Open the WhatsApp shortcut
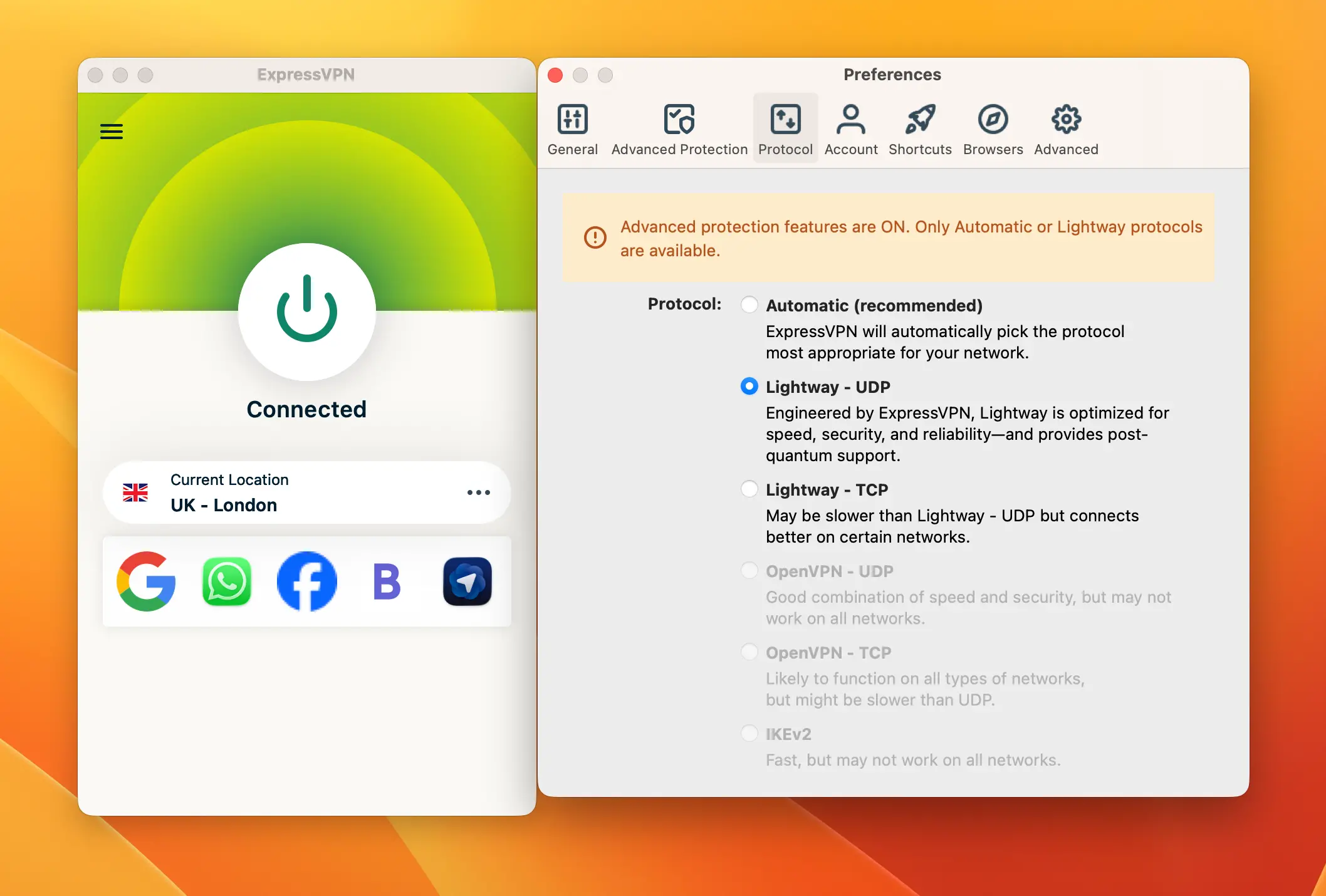Screen dimensions: 1326x896 coord(226,581)
